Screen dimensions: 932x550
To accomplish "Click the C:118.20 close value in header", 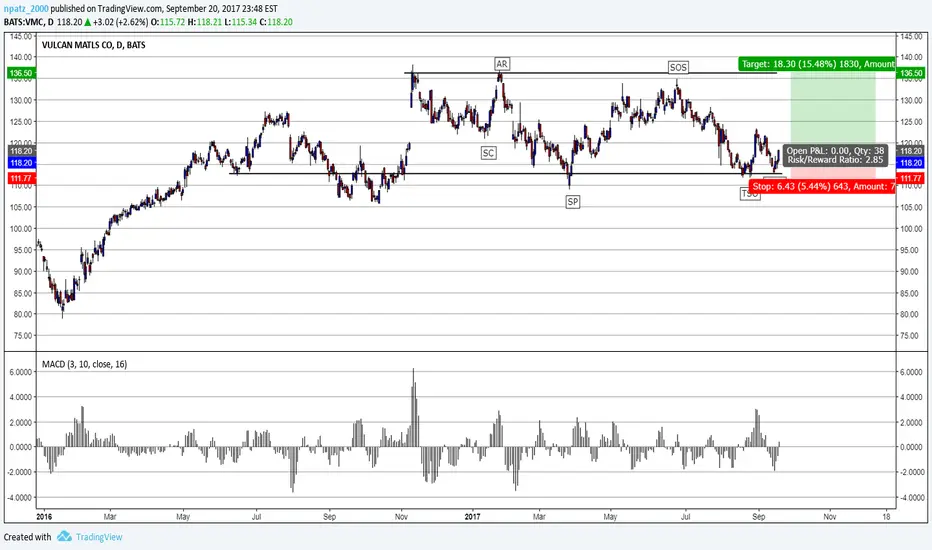I will (x=276, y=22).
